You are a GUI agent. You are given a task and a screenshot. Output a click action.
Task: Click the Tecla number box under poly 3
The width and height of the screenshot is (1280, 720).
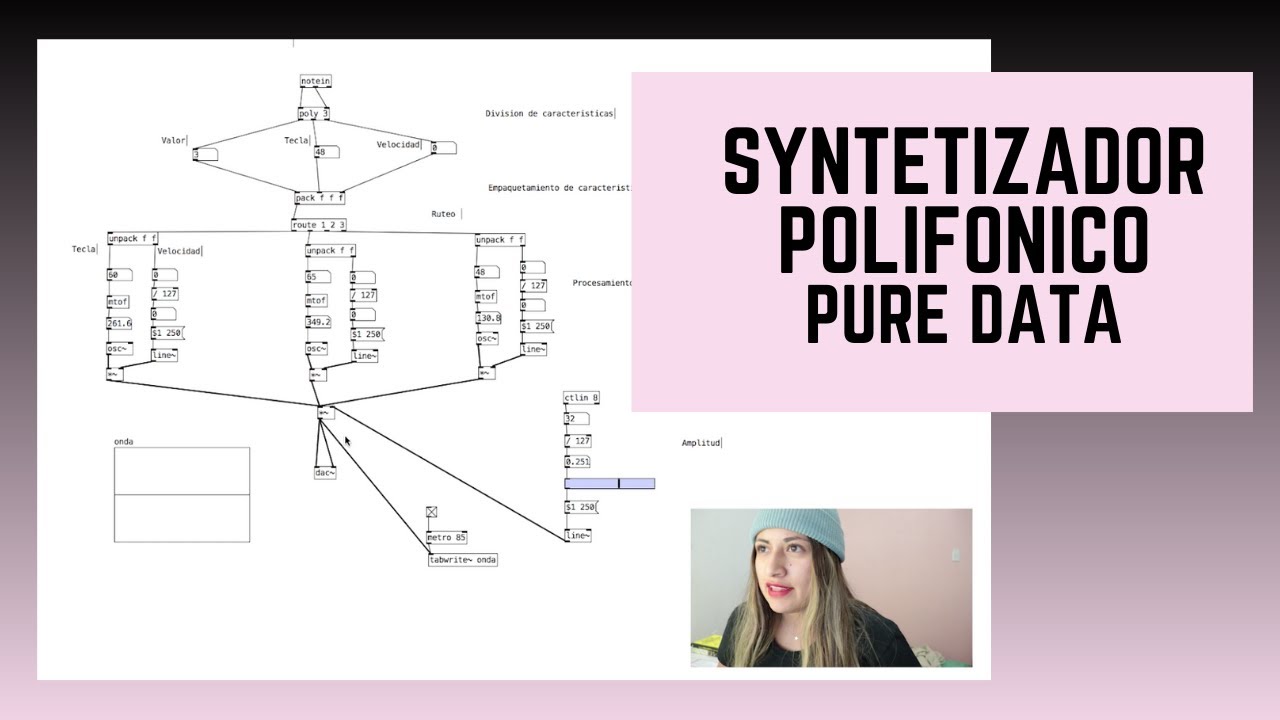326,152
